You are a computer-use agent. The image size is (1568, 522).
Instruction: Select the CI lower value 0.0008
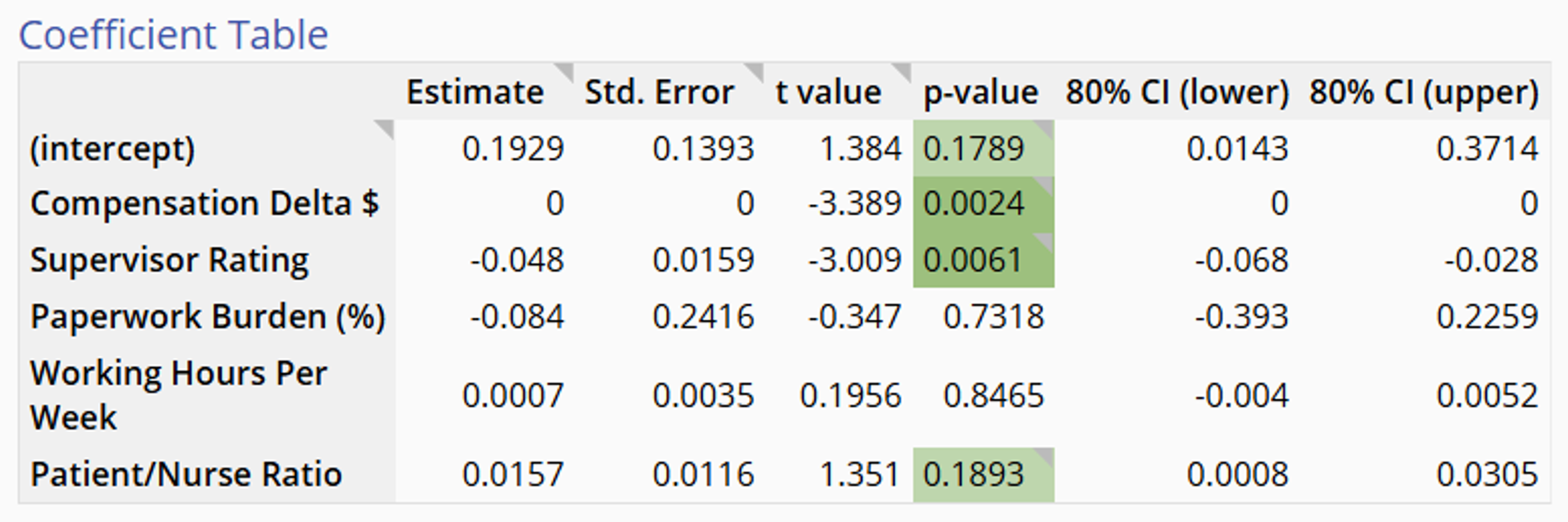(x=1237, y=474)
